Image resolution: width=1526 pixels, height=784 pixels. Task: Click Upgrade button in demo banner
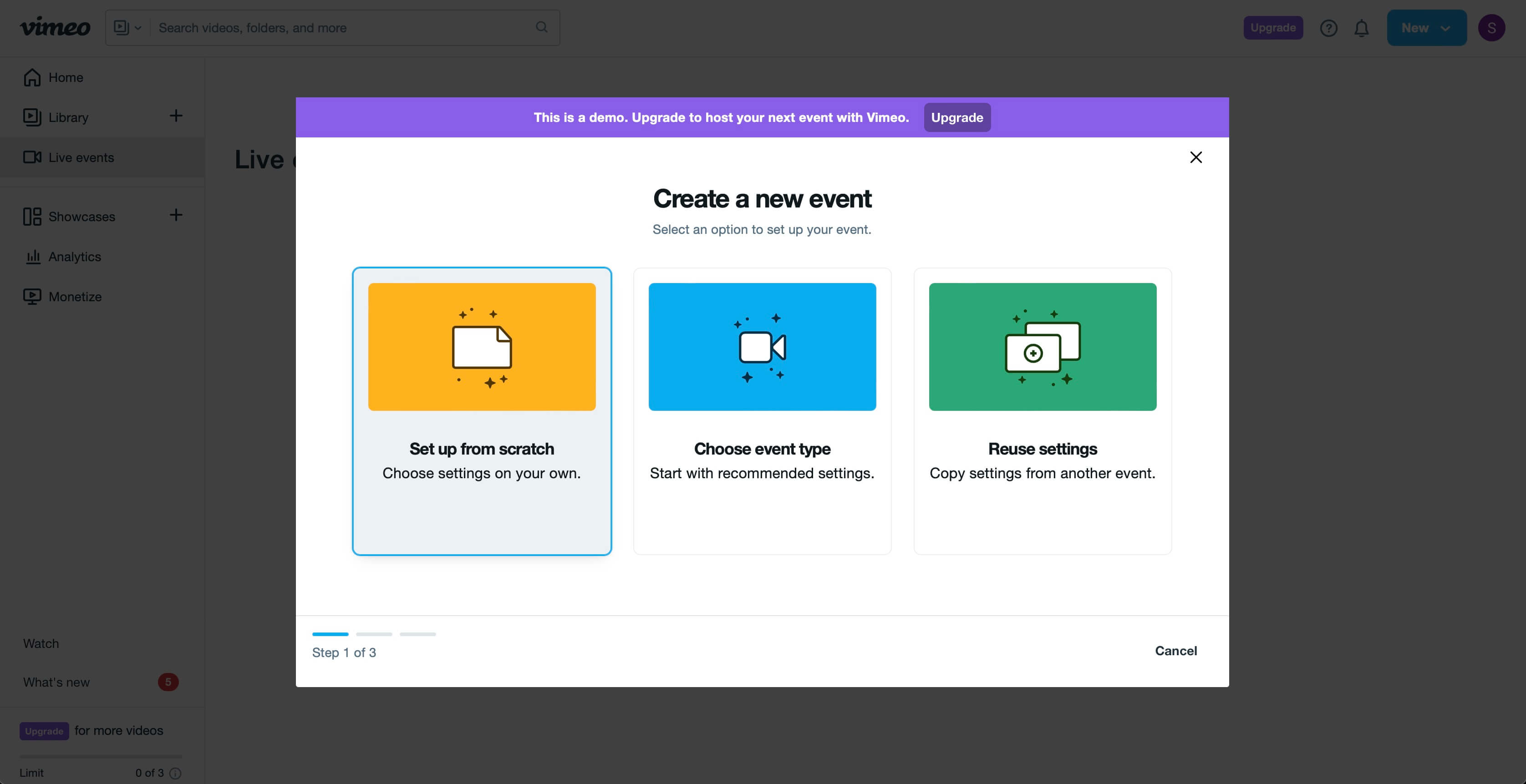957,117
